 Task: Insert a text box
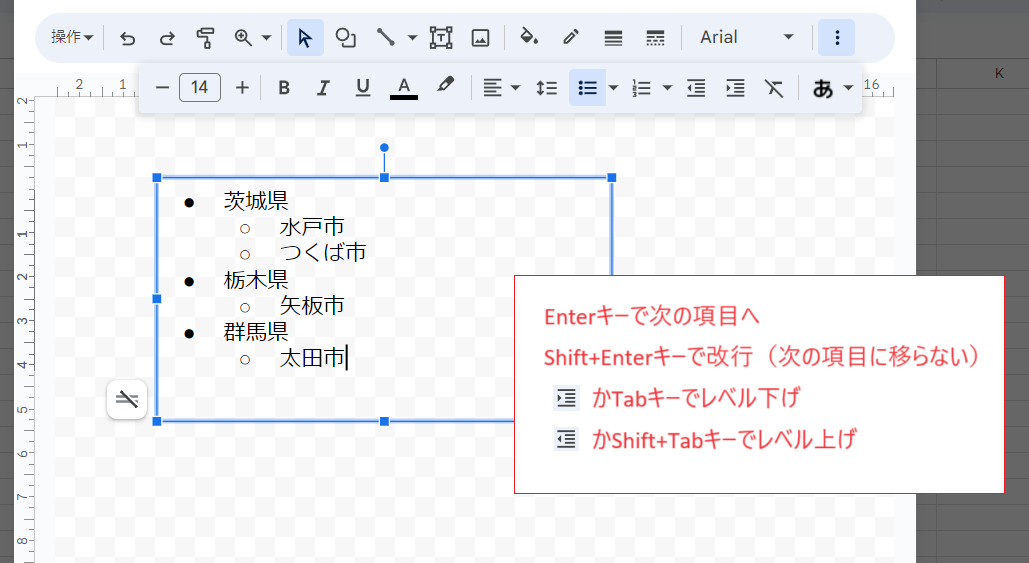(441, 38)
